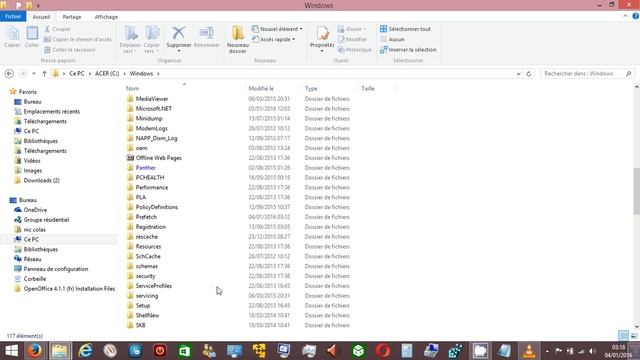The image size is (640, 360).
Task: Open VLC media player from the taskbar
Action: 529,351
